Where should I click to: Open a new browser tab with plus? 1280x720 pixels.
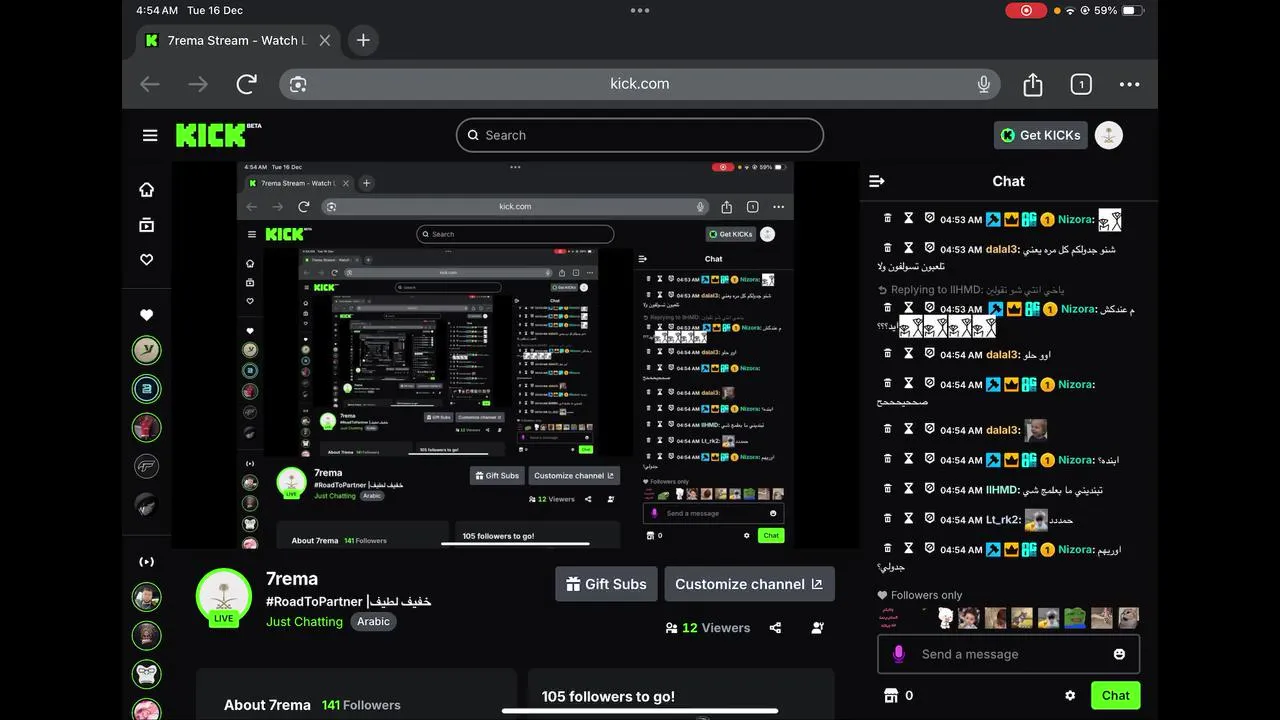(x=363, y=40)
